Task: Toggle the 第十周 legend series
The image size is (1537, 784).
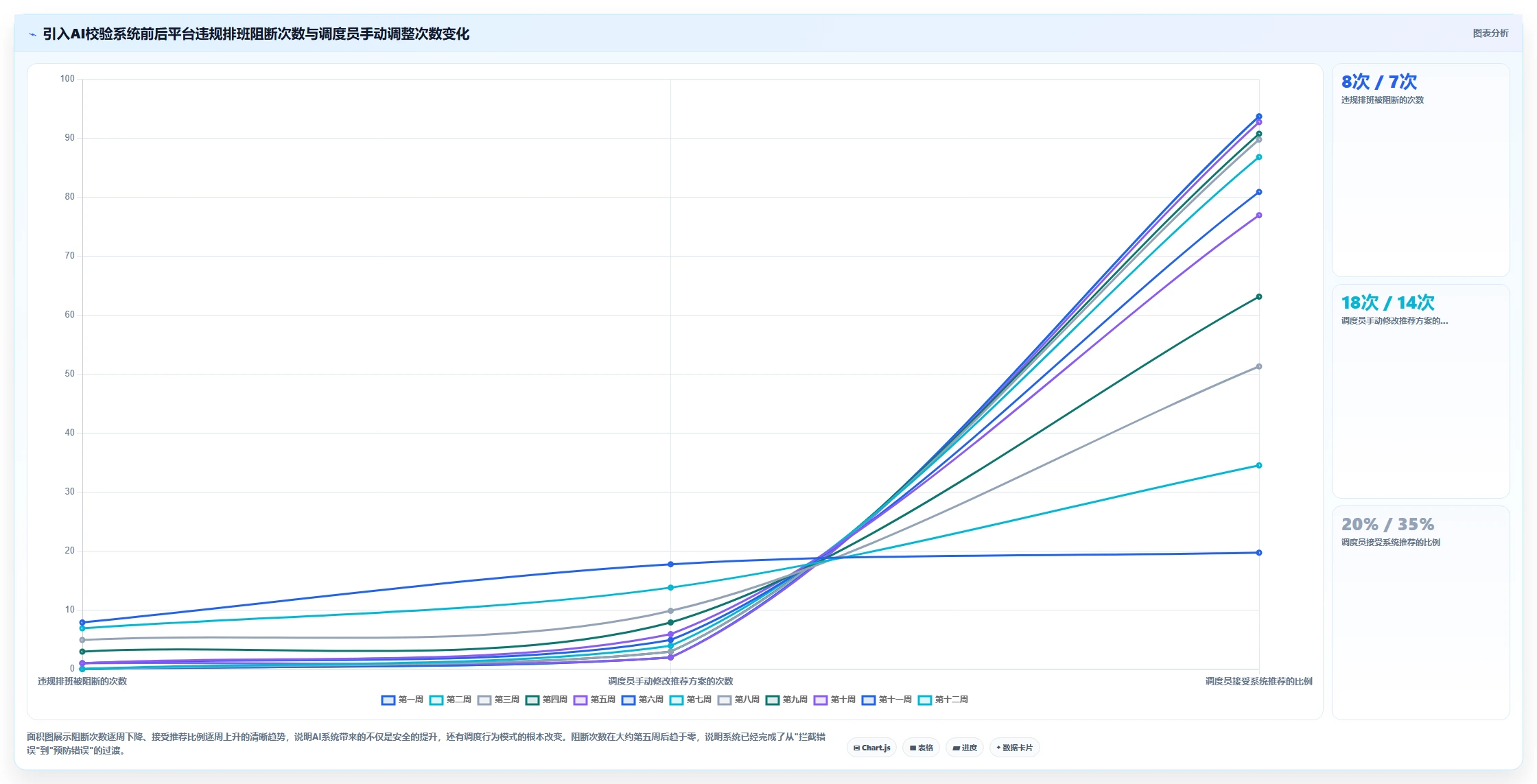Action: 834,700
